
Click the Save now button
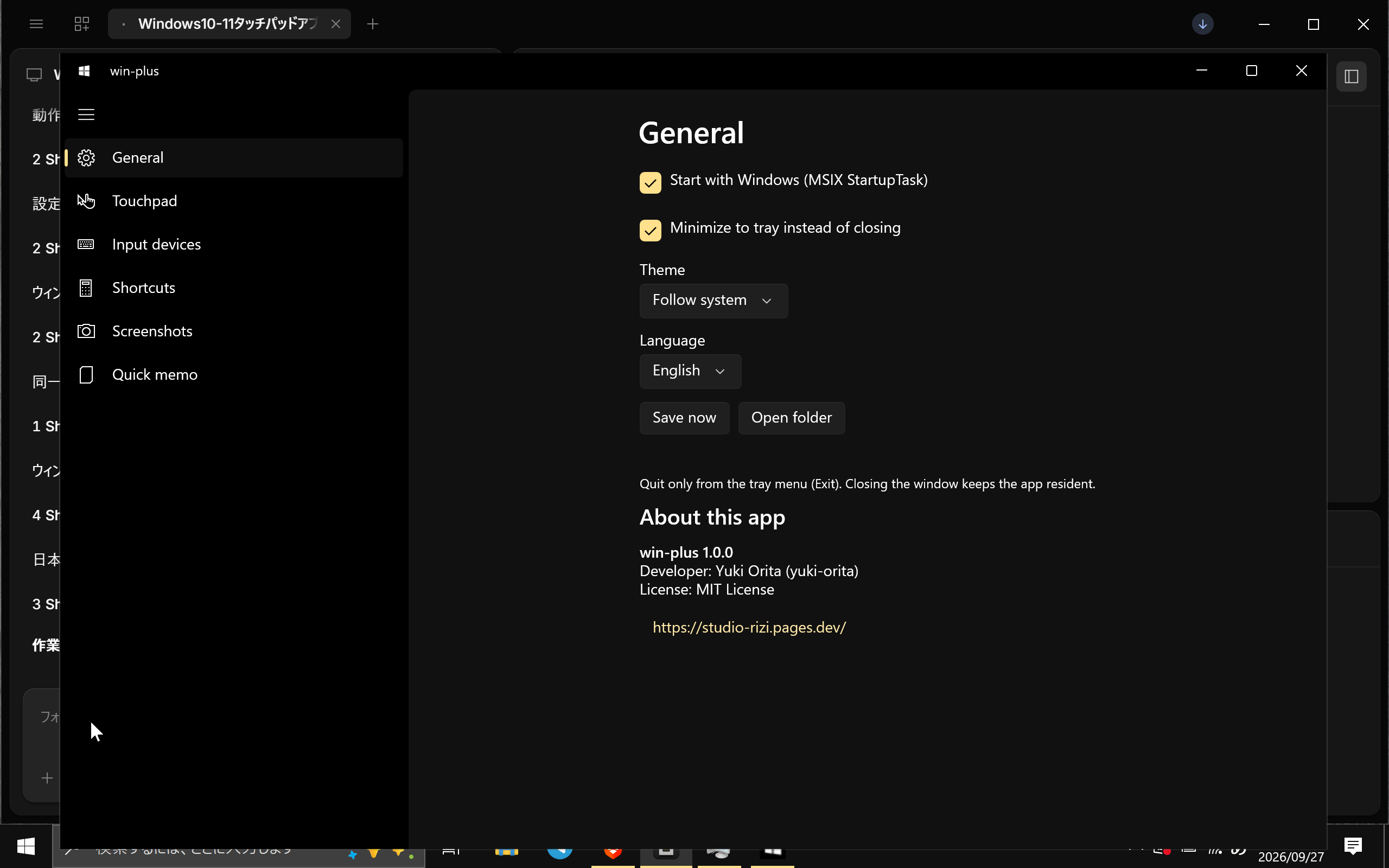coord(684,418)
